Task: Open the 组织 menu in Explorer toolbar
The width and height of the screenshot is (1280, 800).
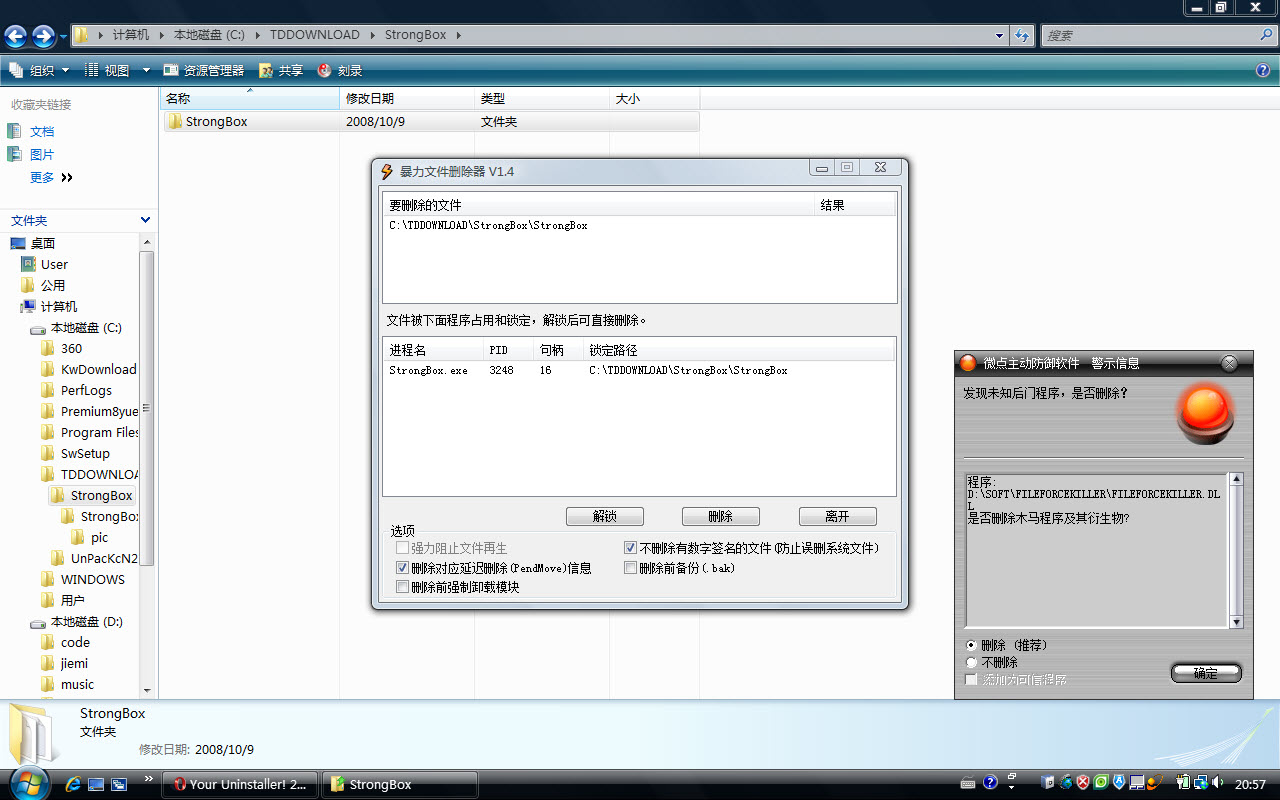Action: [40, 70]
